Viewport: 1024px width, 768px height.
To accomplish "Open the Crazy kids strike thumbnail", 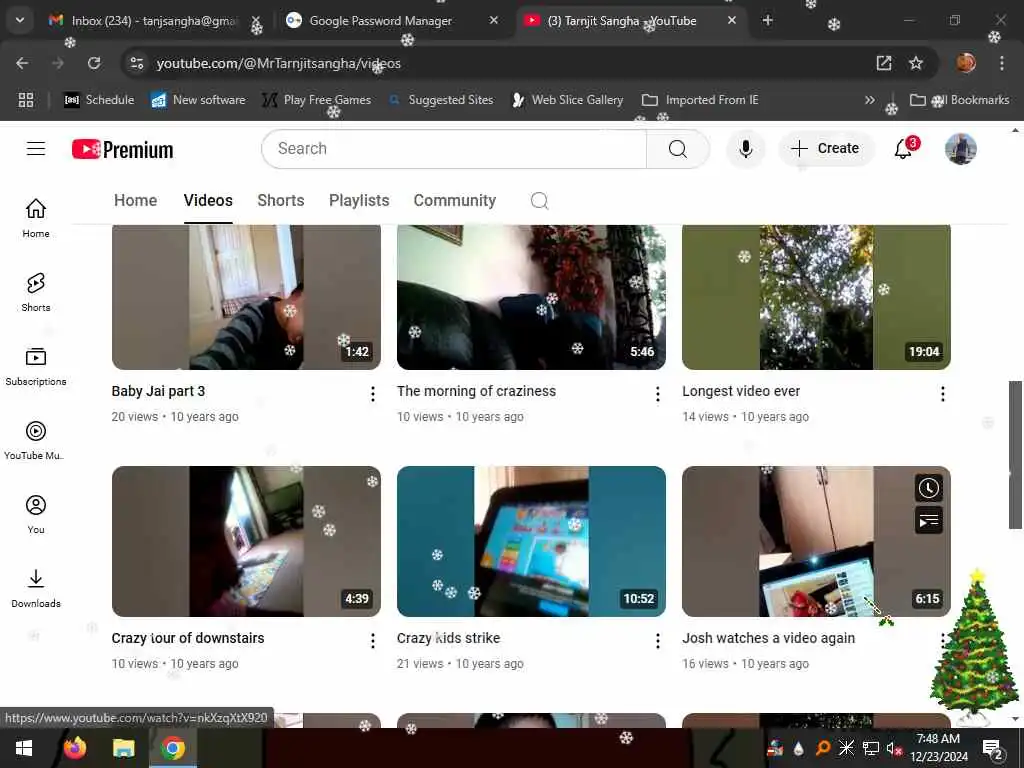I will (531, 541).
